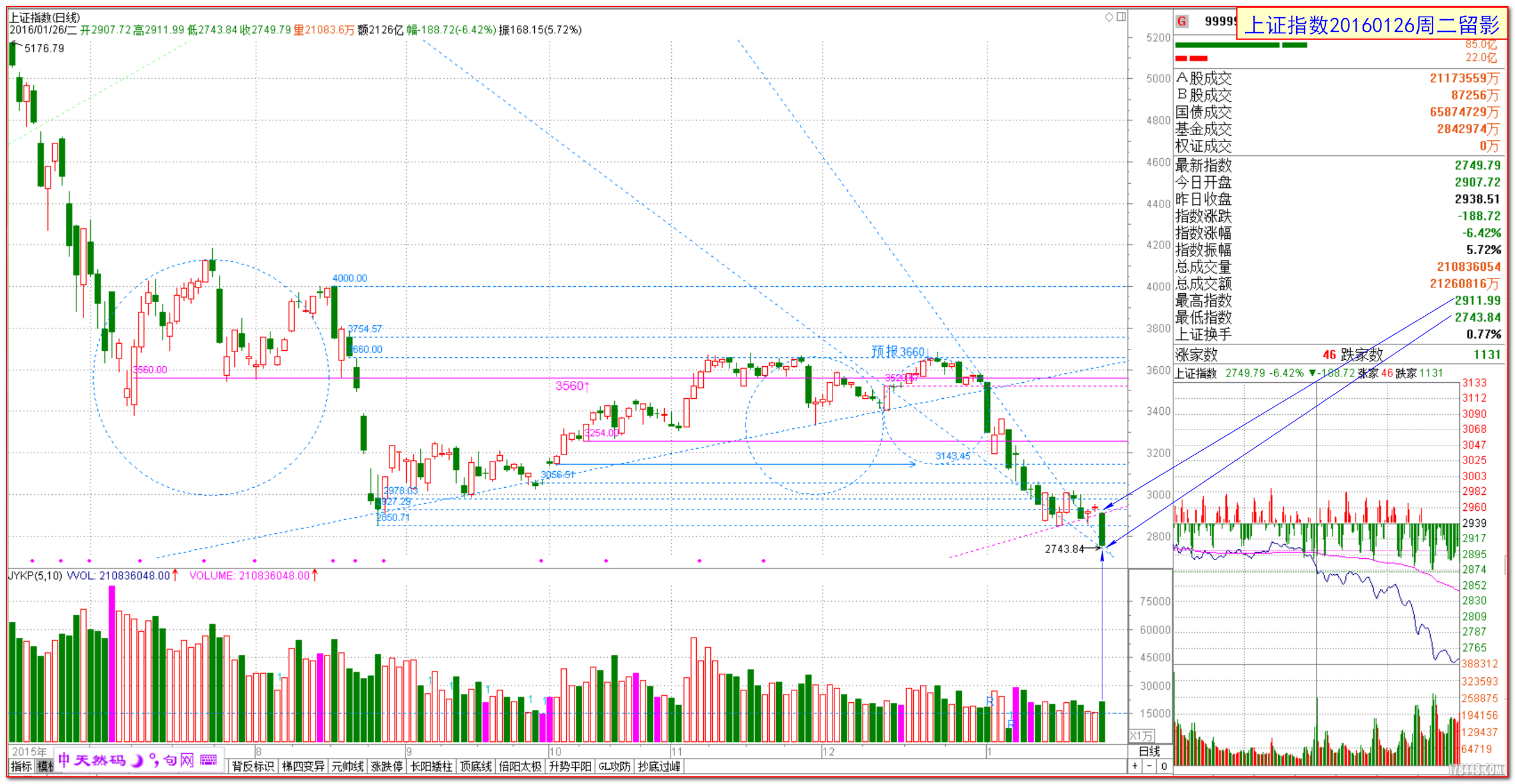This screenshot has height=784, width=1515.
Task: Click the 指数振幅 value 5.72%
Action: click(1484, 249)
